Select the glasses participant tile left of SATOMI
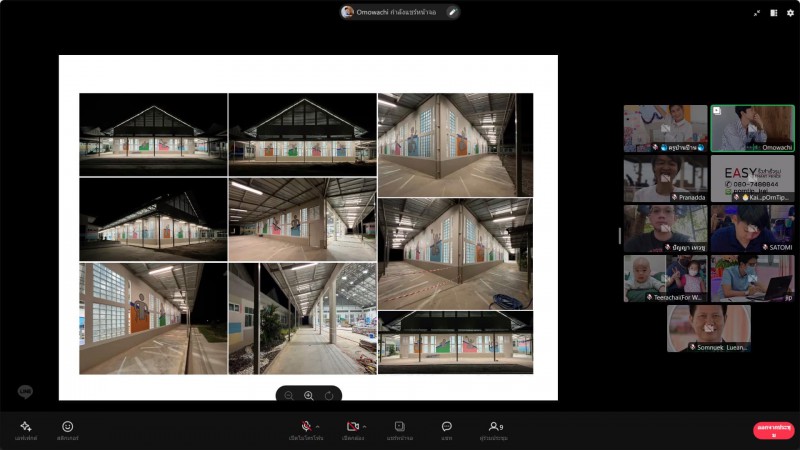The height and width of the screenshot is (450, 800). coord(665,229)
